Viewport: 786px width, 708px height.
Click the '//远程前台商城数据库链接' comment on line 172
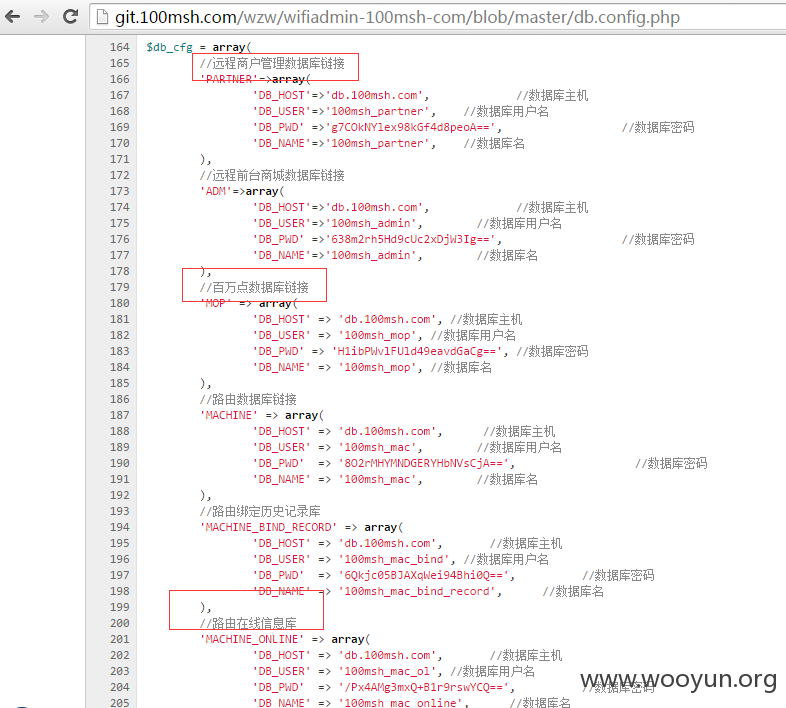pos(272,175)
